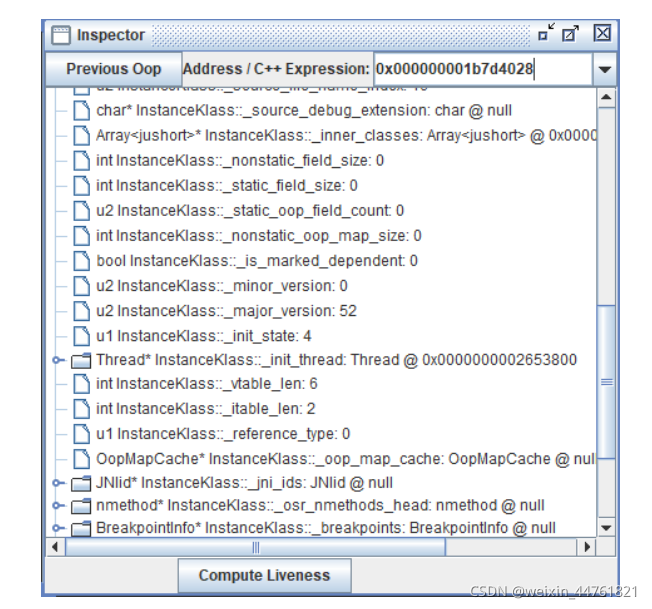Click file icon of _vtable_len row

click(81, 384)
